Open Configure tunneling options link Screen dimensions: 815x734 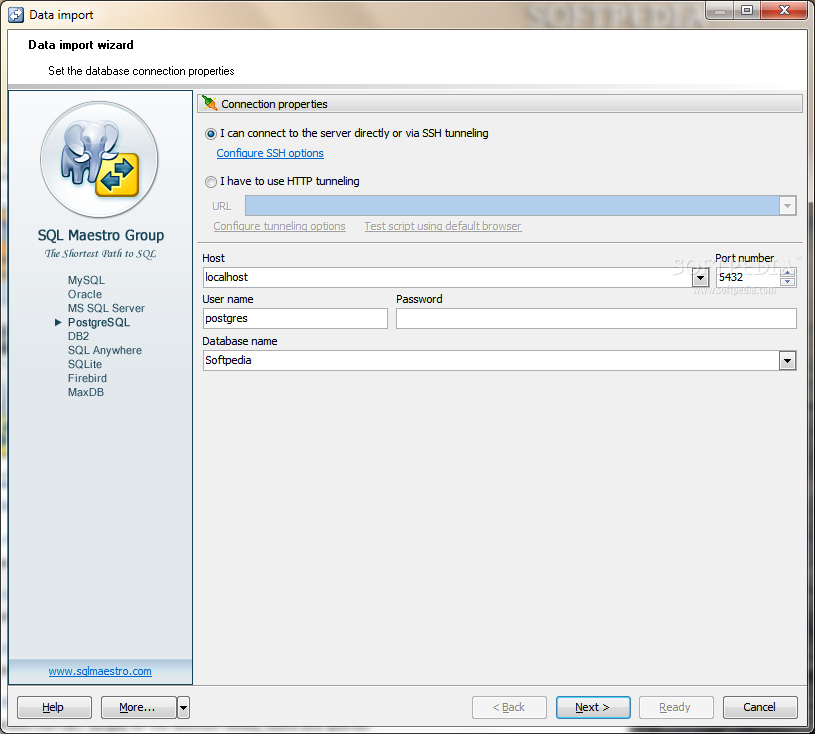coord(279,226)
